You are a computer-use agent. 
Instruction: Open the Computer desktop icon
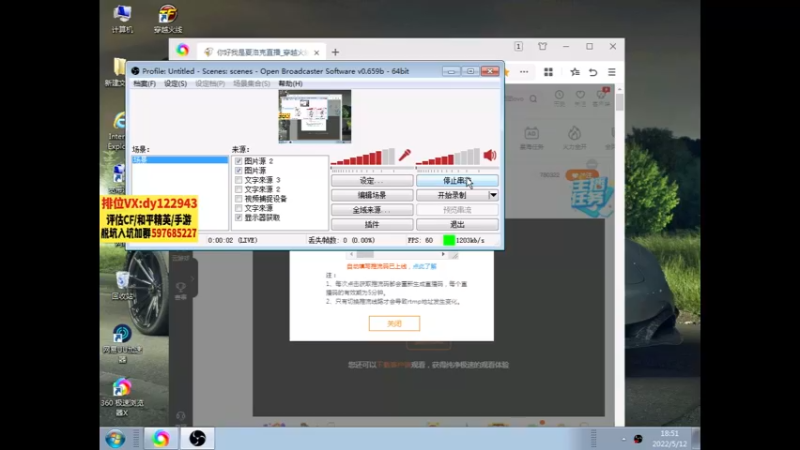click(122, 19)
